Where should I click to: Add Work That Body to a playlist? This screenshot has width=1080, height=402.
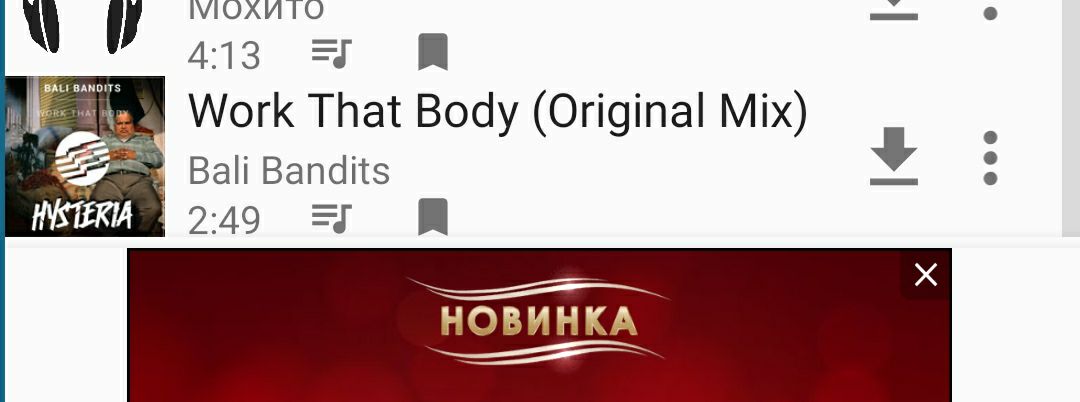point(331,218)
